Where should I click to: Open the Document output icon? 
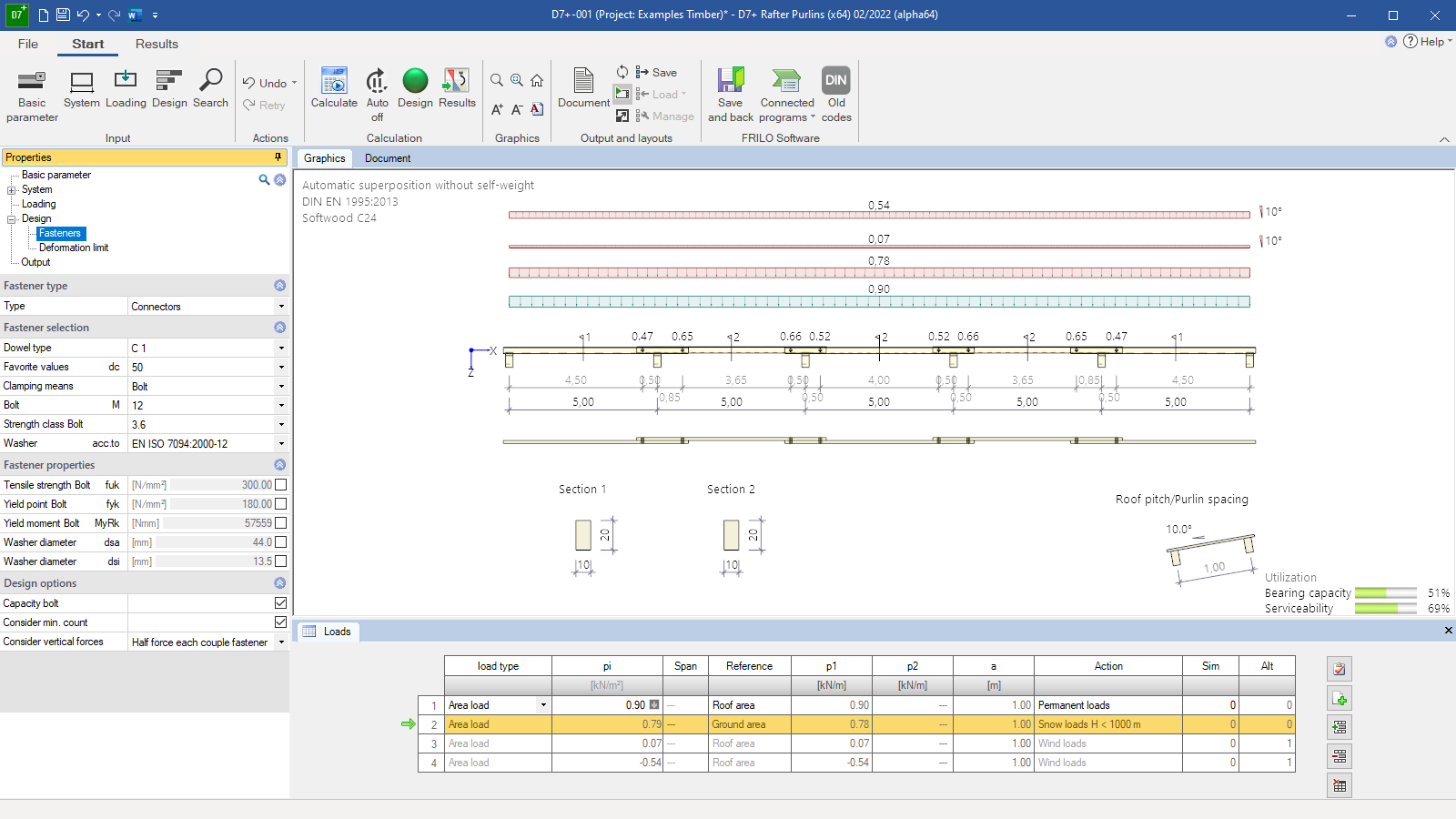tap(583, 88)
